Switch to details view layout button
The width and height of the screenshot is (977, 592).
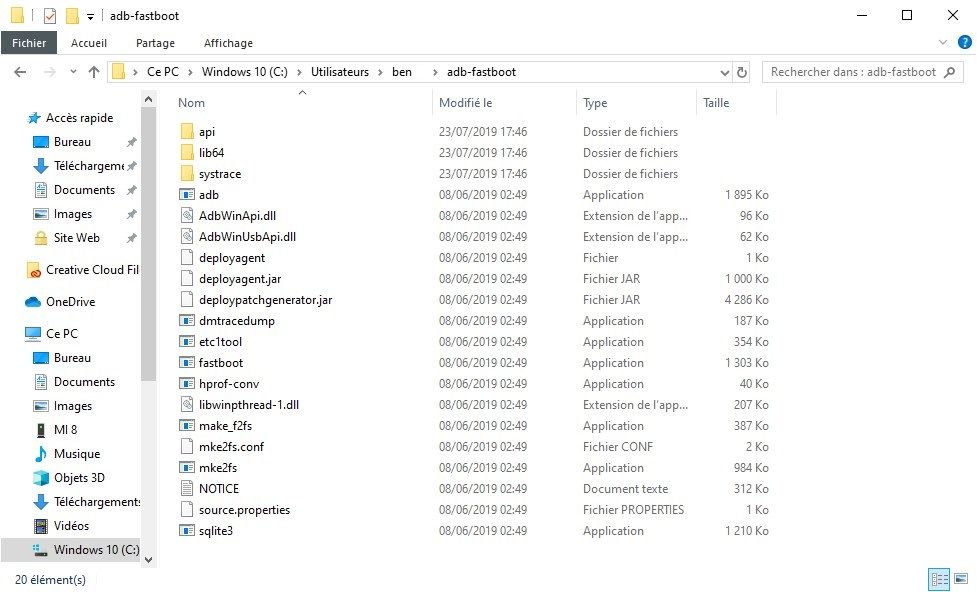[x=938, y=579]
